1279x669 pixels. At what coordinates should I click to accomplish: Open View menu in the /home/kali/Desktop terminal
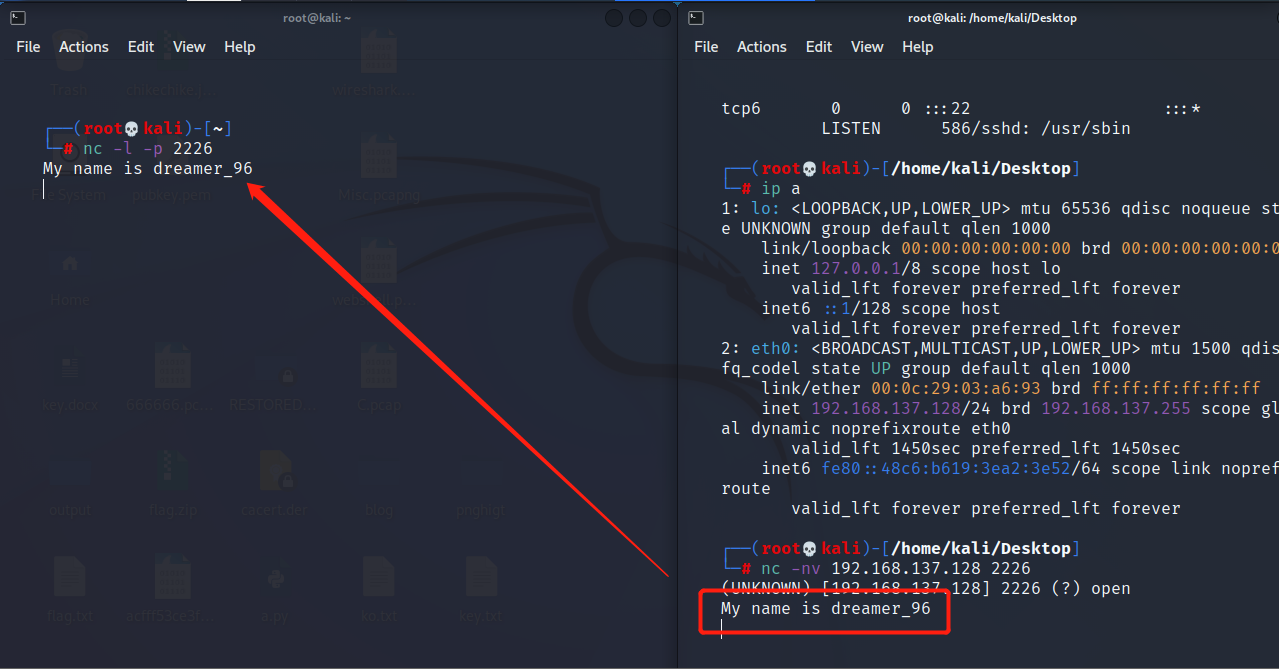pos(867,47)
